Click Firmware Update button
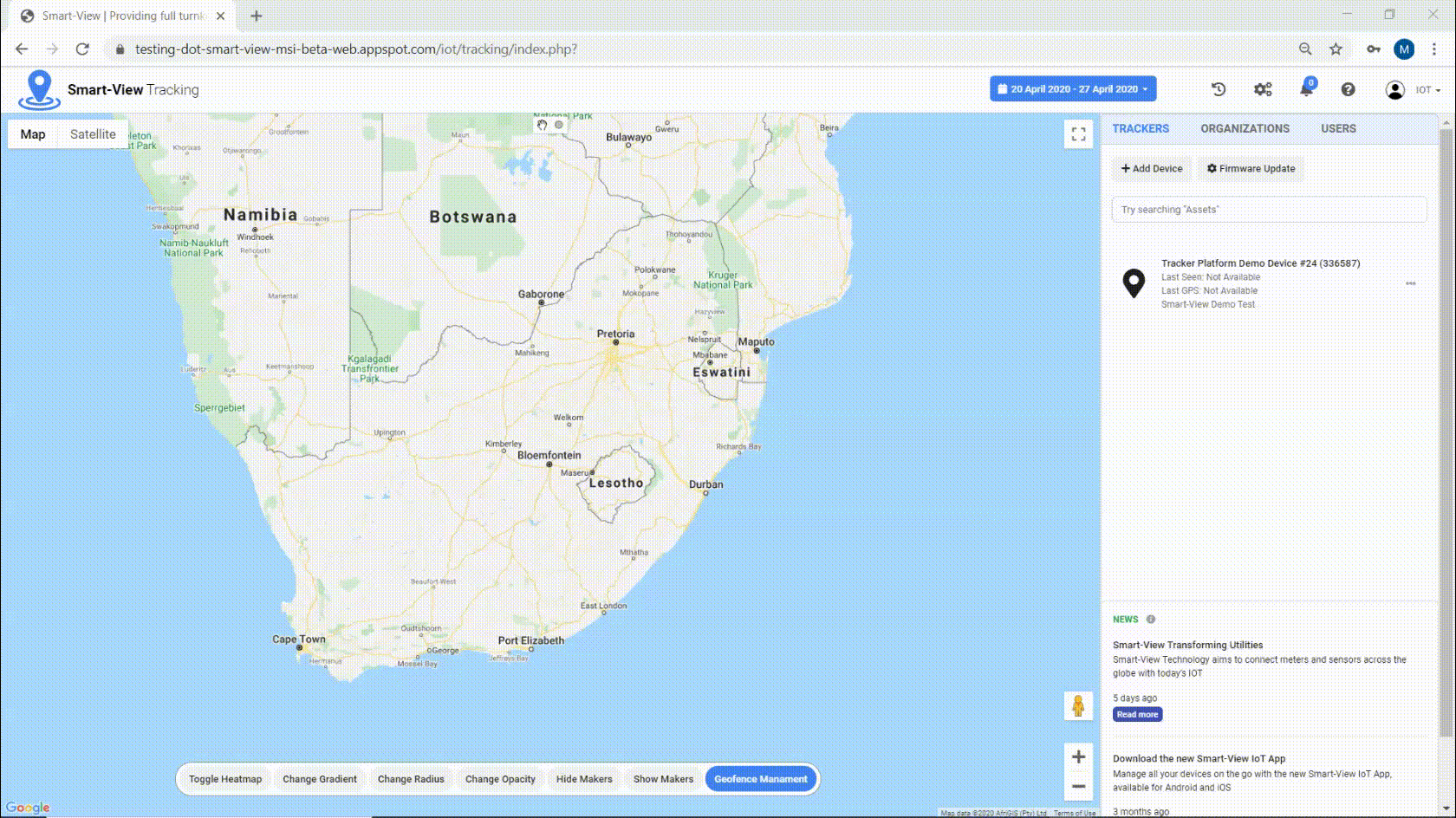 (1251, 169)
